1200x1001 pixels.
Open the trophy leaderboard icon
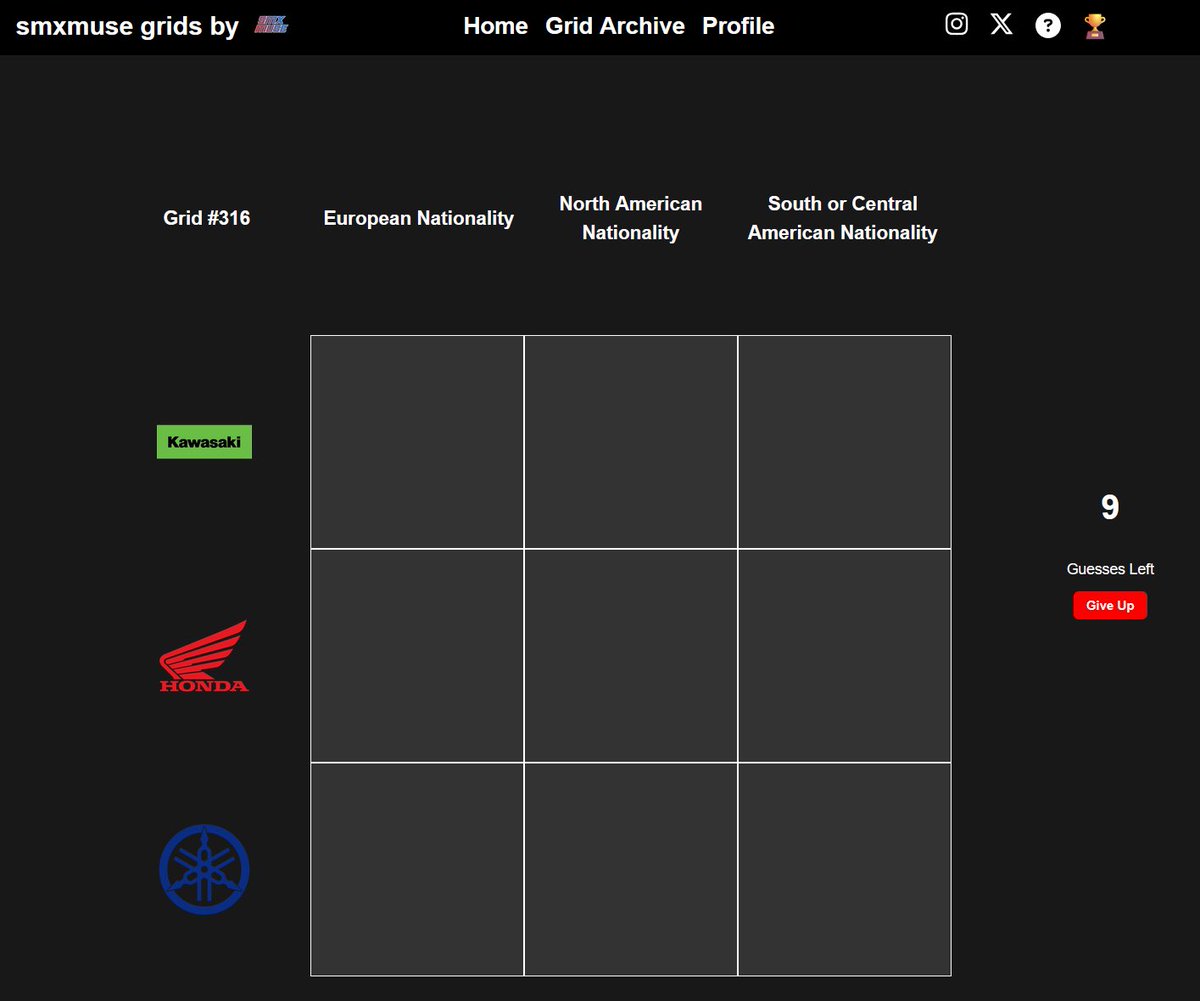(1095, 26)
